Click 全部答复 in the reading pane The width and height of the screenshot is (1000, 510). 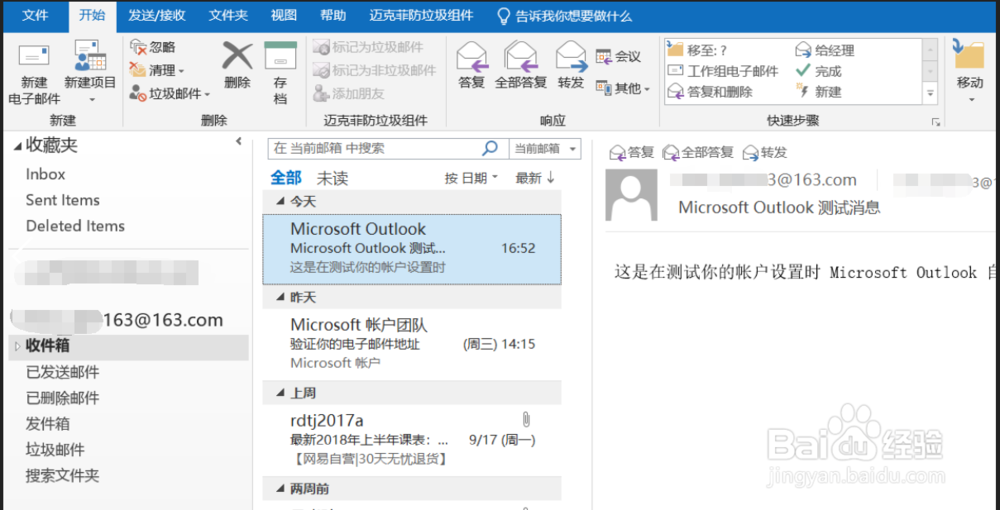point(698,152)
